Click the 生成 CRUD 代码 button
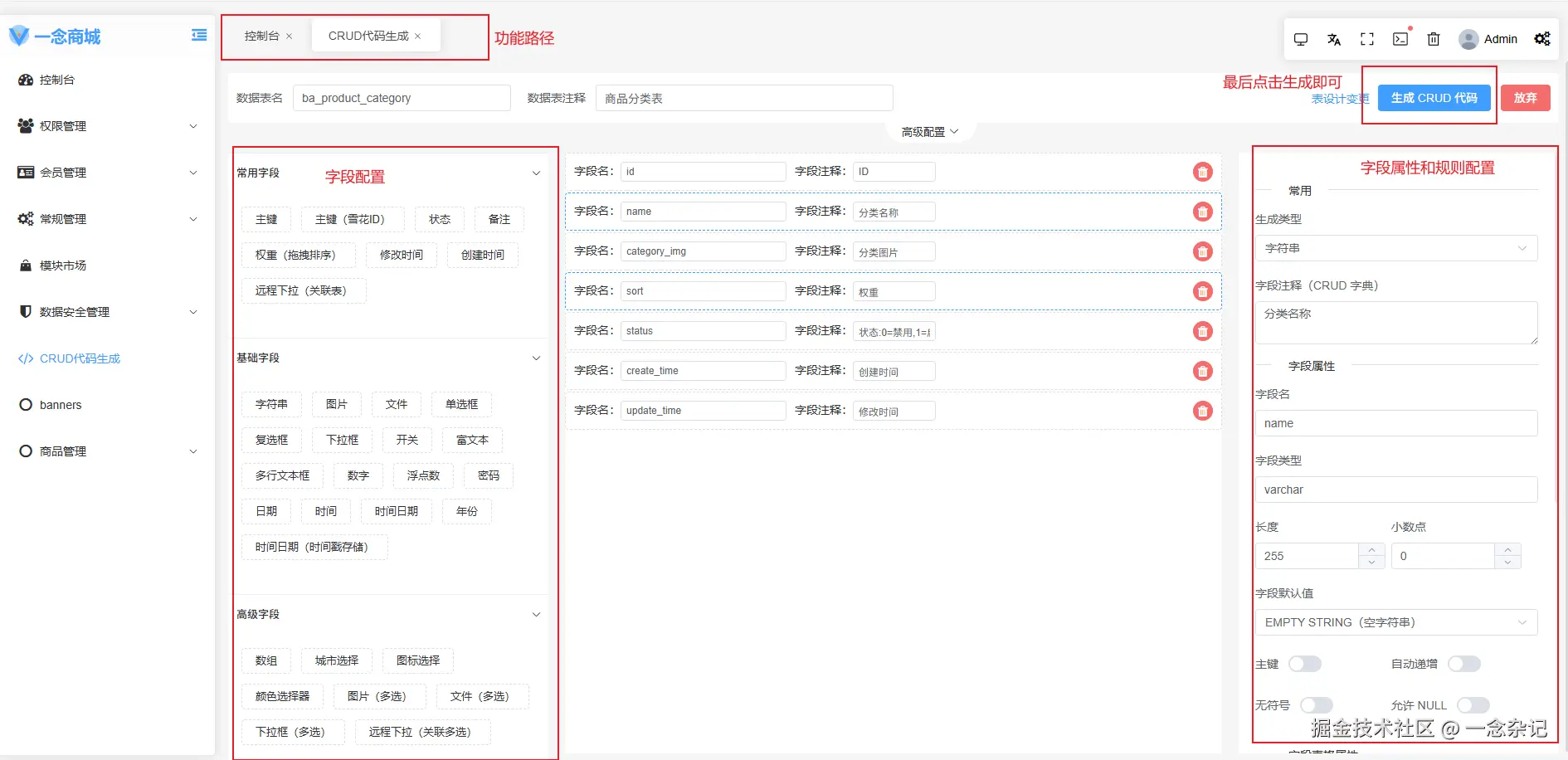Image resolution: width=1568 pixels, height=760 pixels. (x=1434, y=98)
